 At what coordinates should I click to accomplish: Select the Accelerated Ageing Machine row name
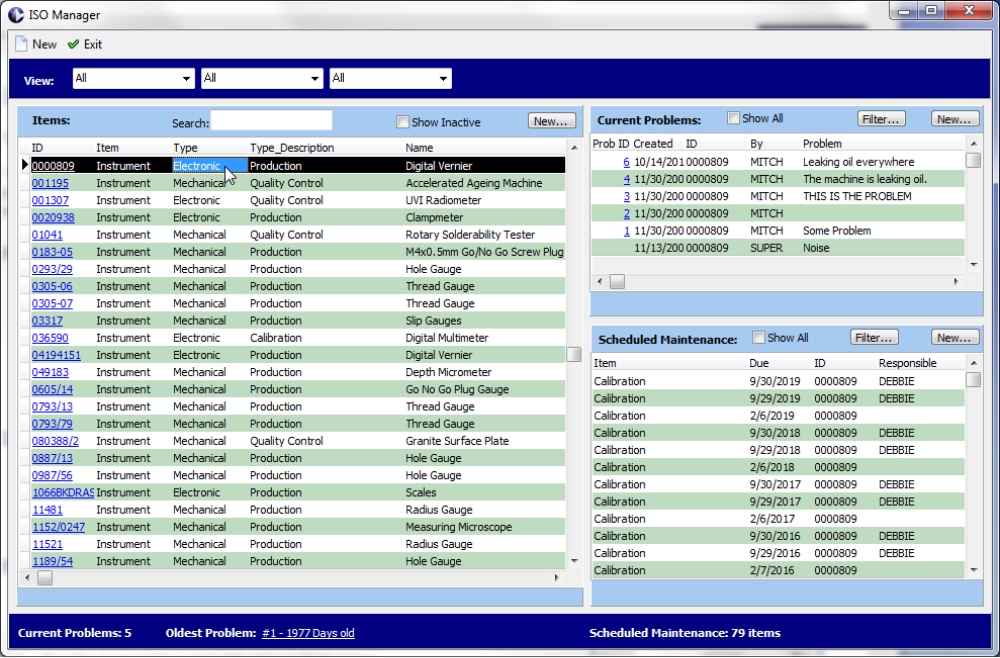[x=474, y=183]
